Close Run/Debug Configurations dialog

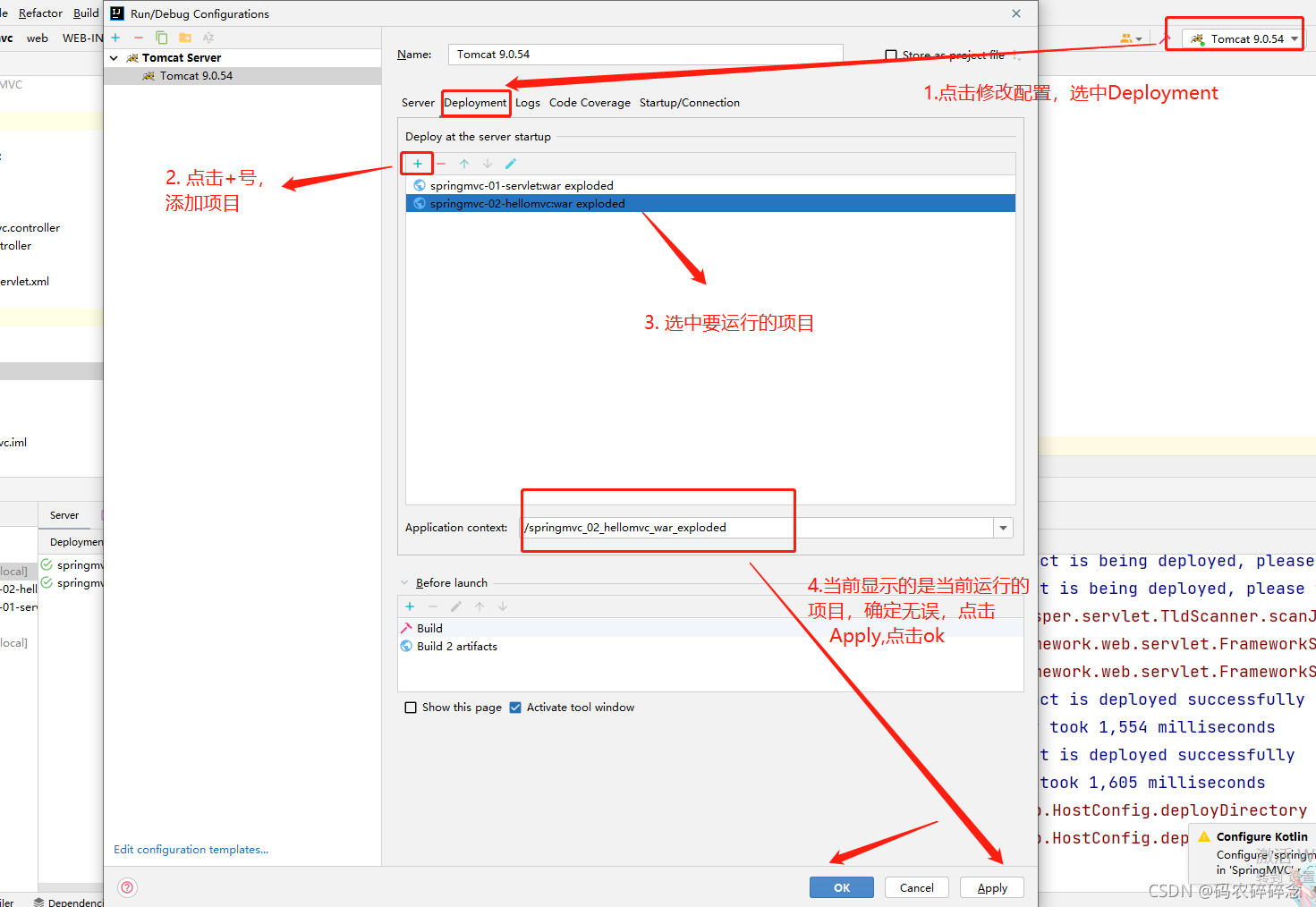point(1016,13)
